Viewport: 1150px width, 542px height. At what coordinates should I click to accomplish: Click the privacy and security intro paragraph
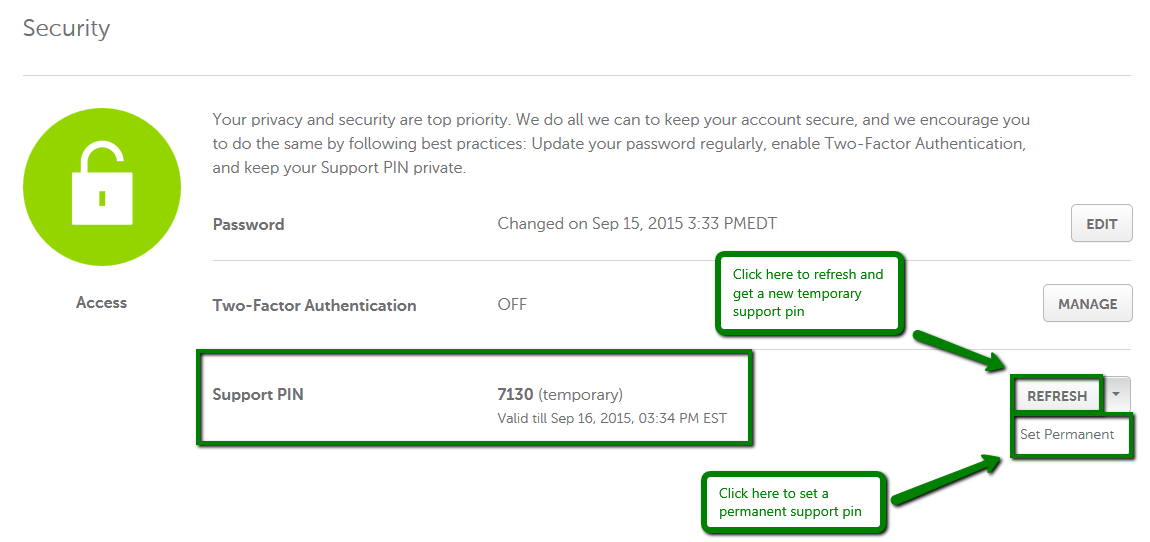click(x=618, y=143)
